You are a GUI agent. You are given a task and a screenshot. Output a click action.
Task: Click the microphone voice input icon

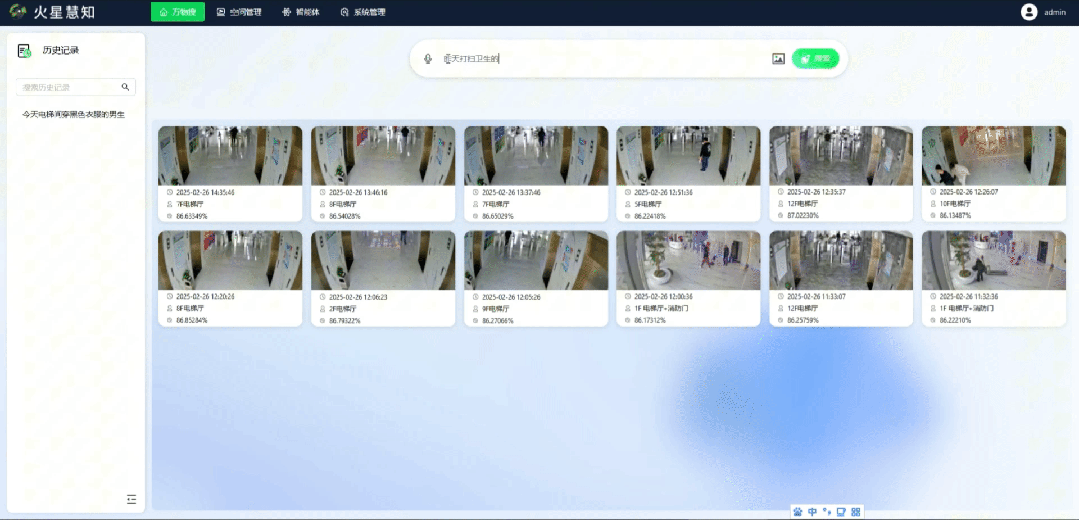[428, 59]
